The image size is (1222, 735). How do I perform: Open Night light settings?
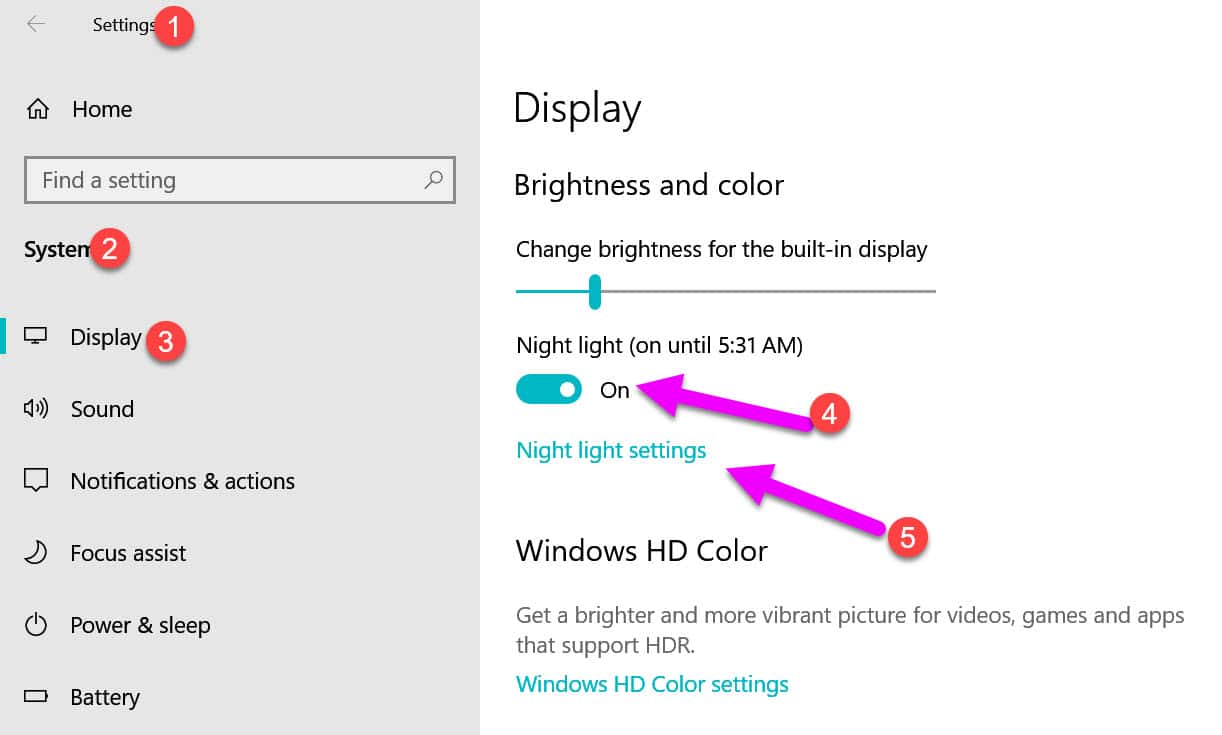point(610,450)
